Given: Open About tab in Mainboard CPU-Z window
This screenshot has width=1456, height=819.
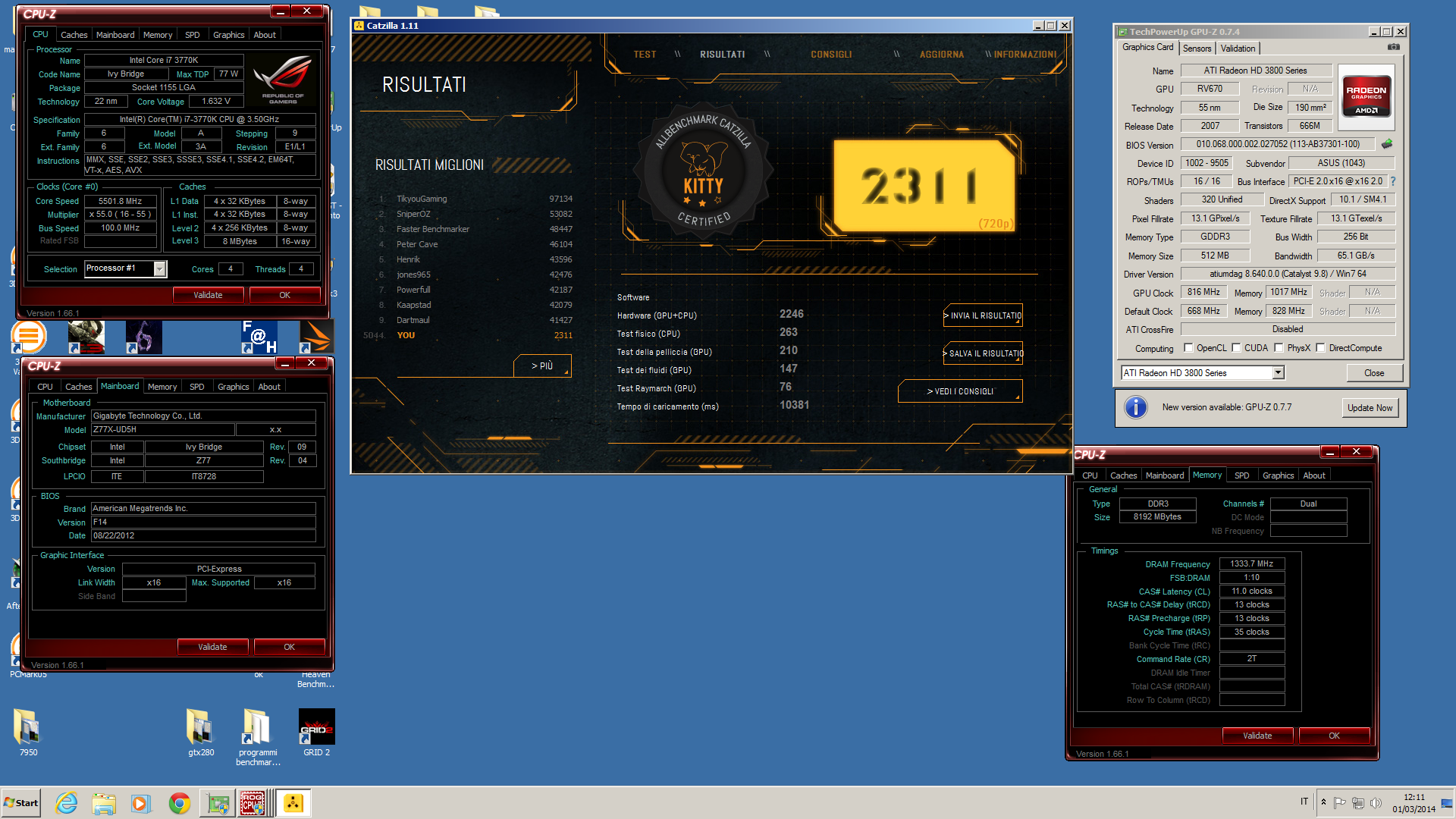Looking at the screenshot, I should pos(268,387).
